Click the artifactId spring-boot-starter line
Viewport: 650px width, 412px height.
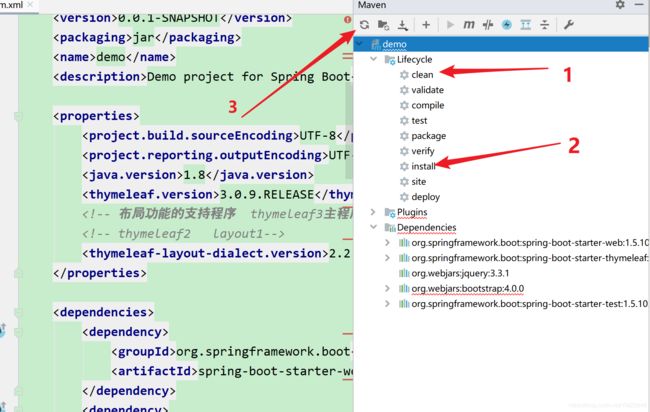tap(232, 371)
